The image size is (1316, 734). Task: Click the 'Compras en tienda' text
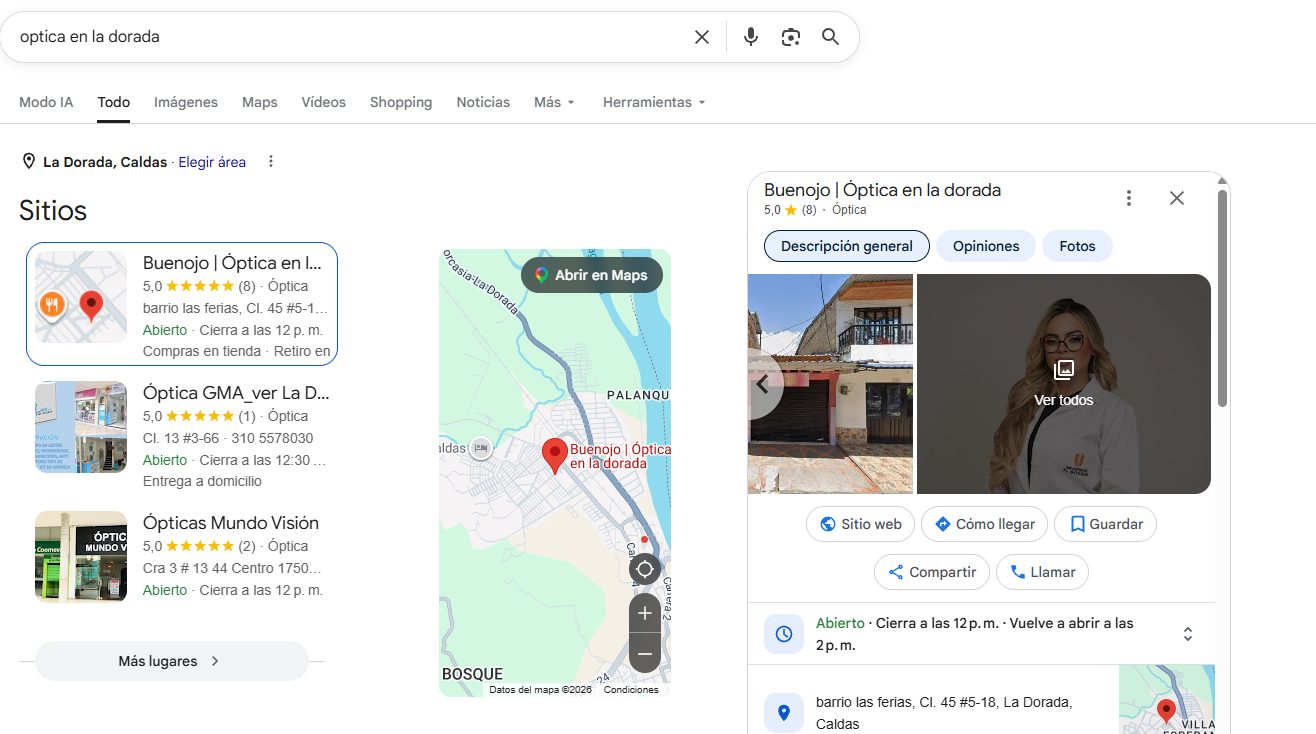pyautogui.click(x=202, y=351)
